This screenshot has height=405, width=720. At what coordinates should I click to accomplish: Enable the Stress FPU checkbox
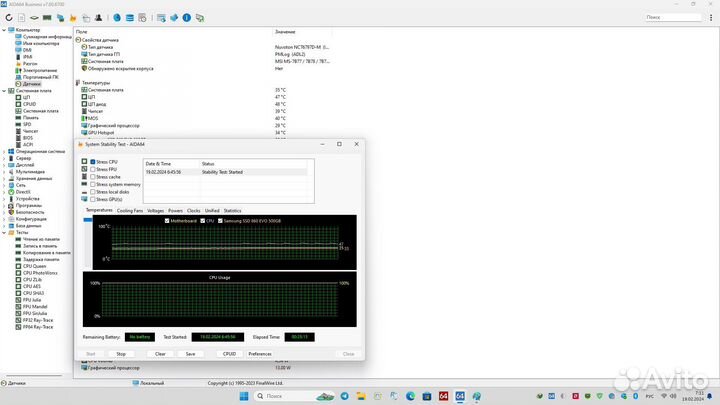[93, 169]
